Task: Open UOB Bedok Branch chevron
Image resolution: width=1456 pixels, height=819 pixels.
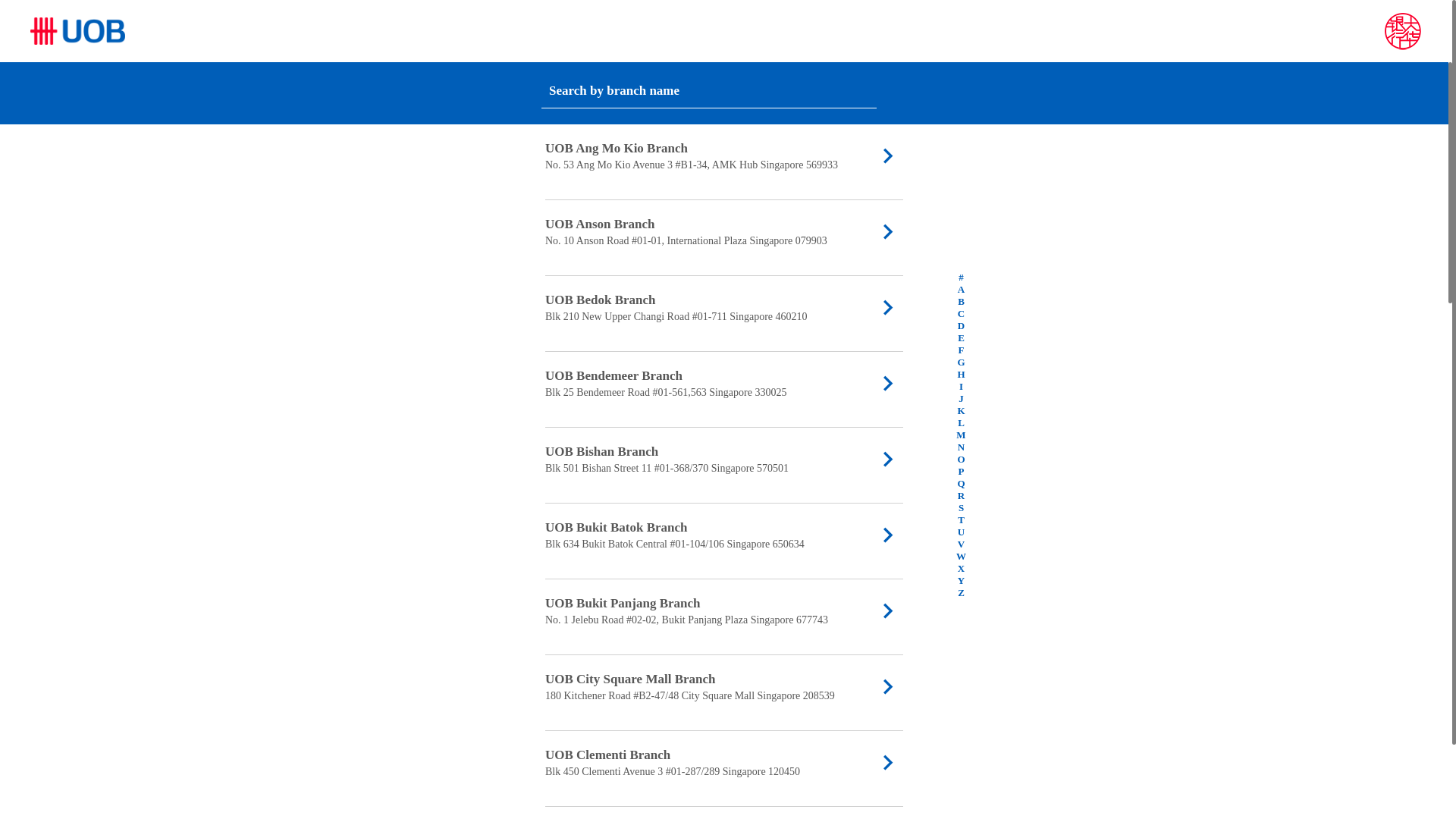Action: tap(888, 308)
